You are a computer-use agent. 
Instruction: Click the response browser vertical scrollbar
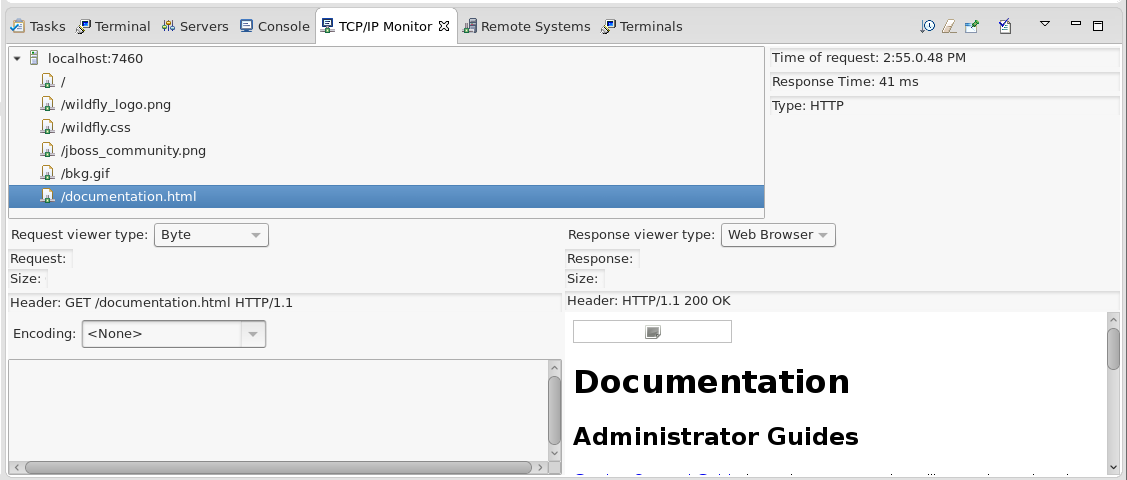coord(1113,390)
